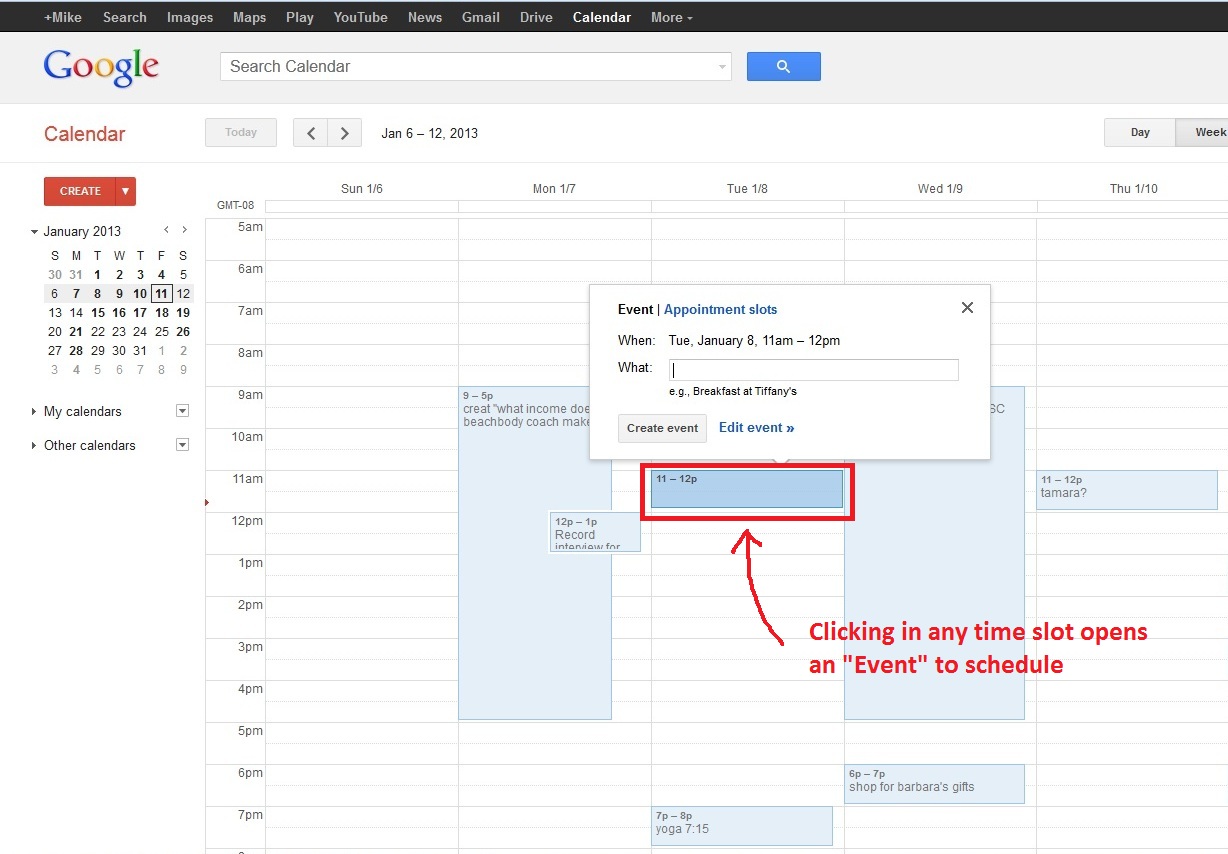Open your profile via +Mike
1228x854 pixels.
click(62, 16)
